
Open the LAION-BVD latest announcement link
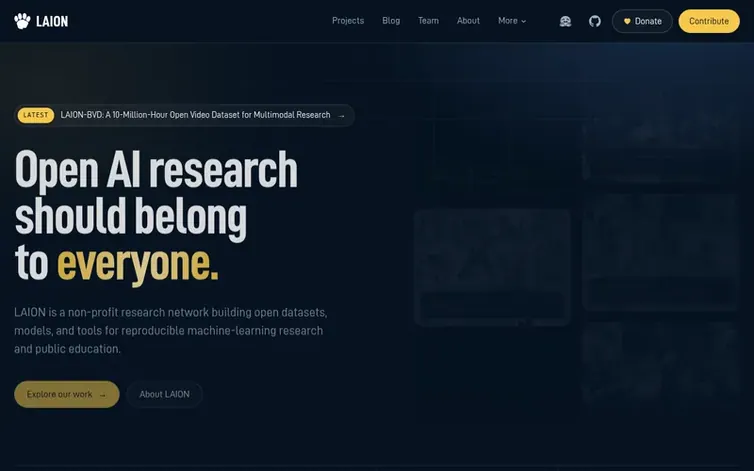point(185,115)
